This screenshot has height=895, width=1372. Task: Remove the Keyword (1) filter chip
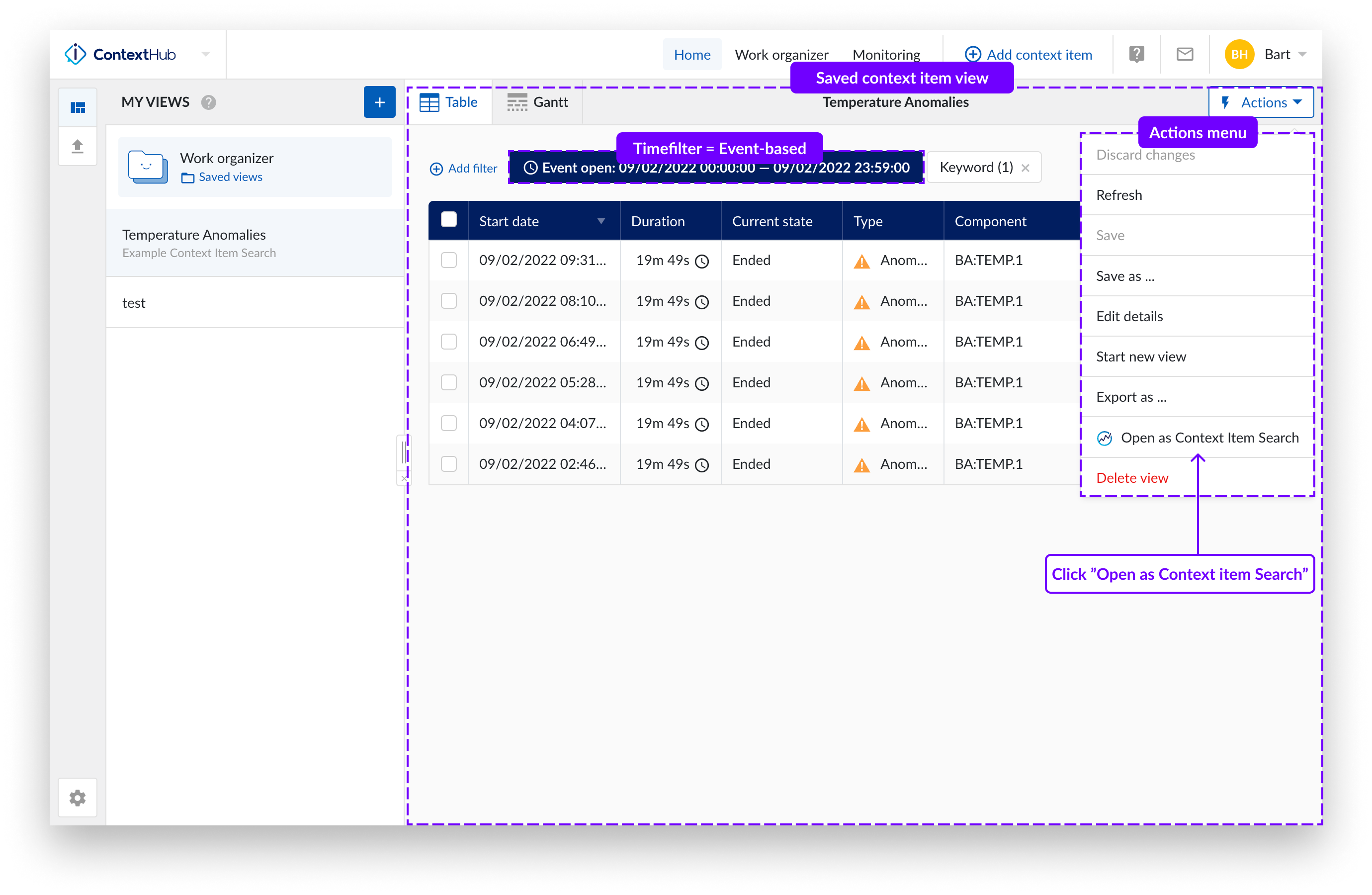pos(1026,168)
